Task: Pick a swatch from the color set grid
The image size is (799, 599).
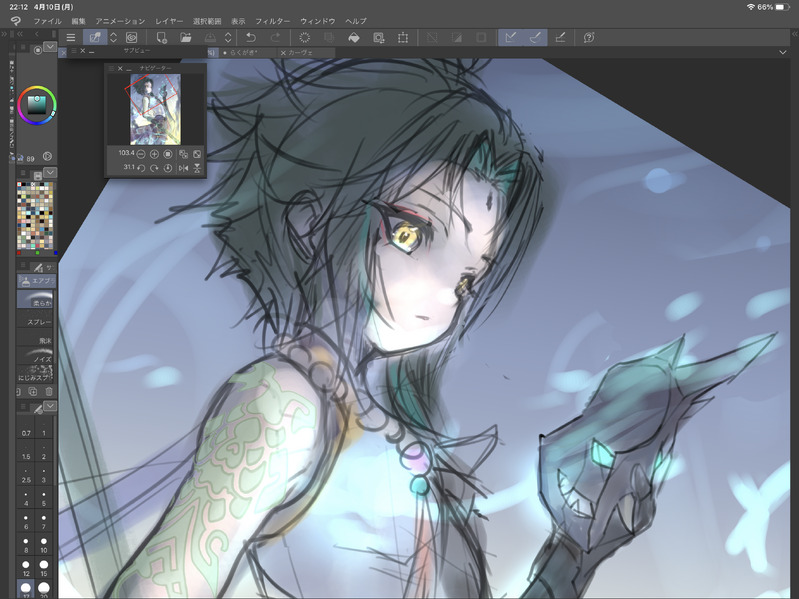Action: pyautogui.click(x=35, y=215)
